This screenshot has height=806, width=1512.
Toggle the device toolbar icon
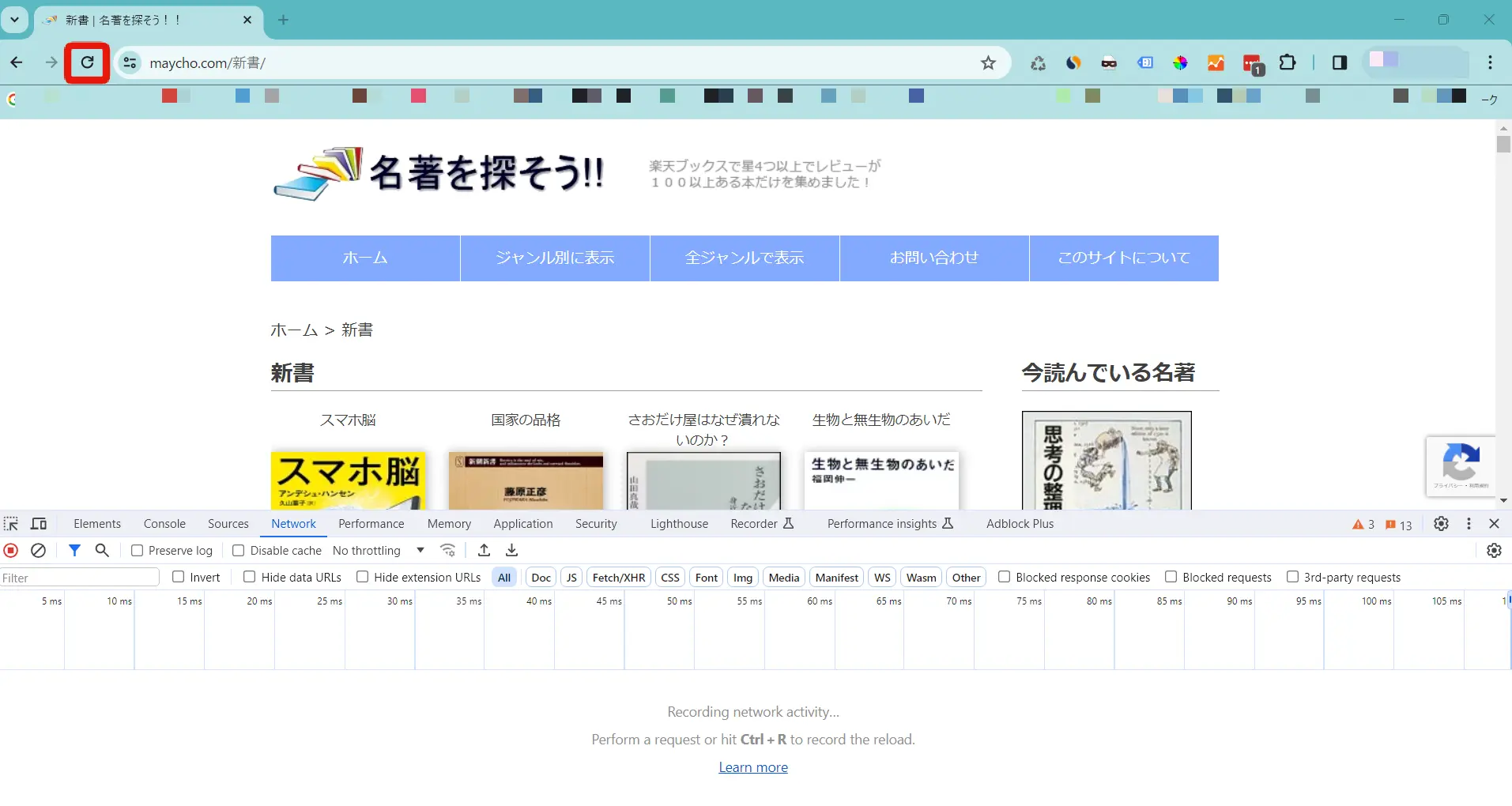[x=38, y=524]
